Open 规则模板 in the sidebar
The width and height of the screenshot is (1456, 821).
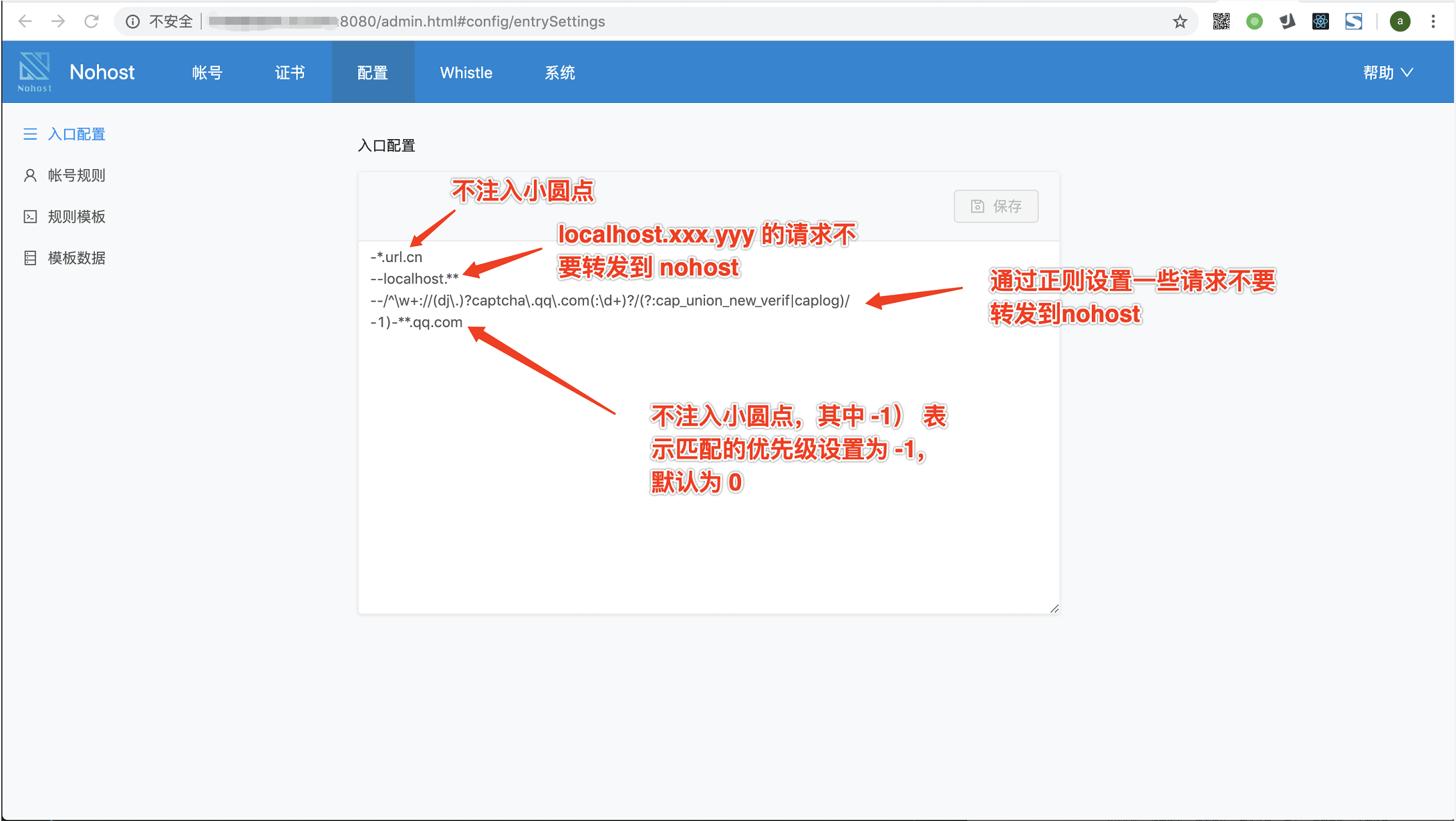pyautogui.click(x=77, y=217)
